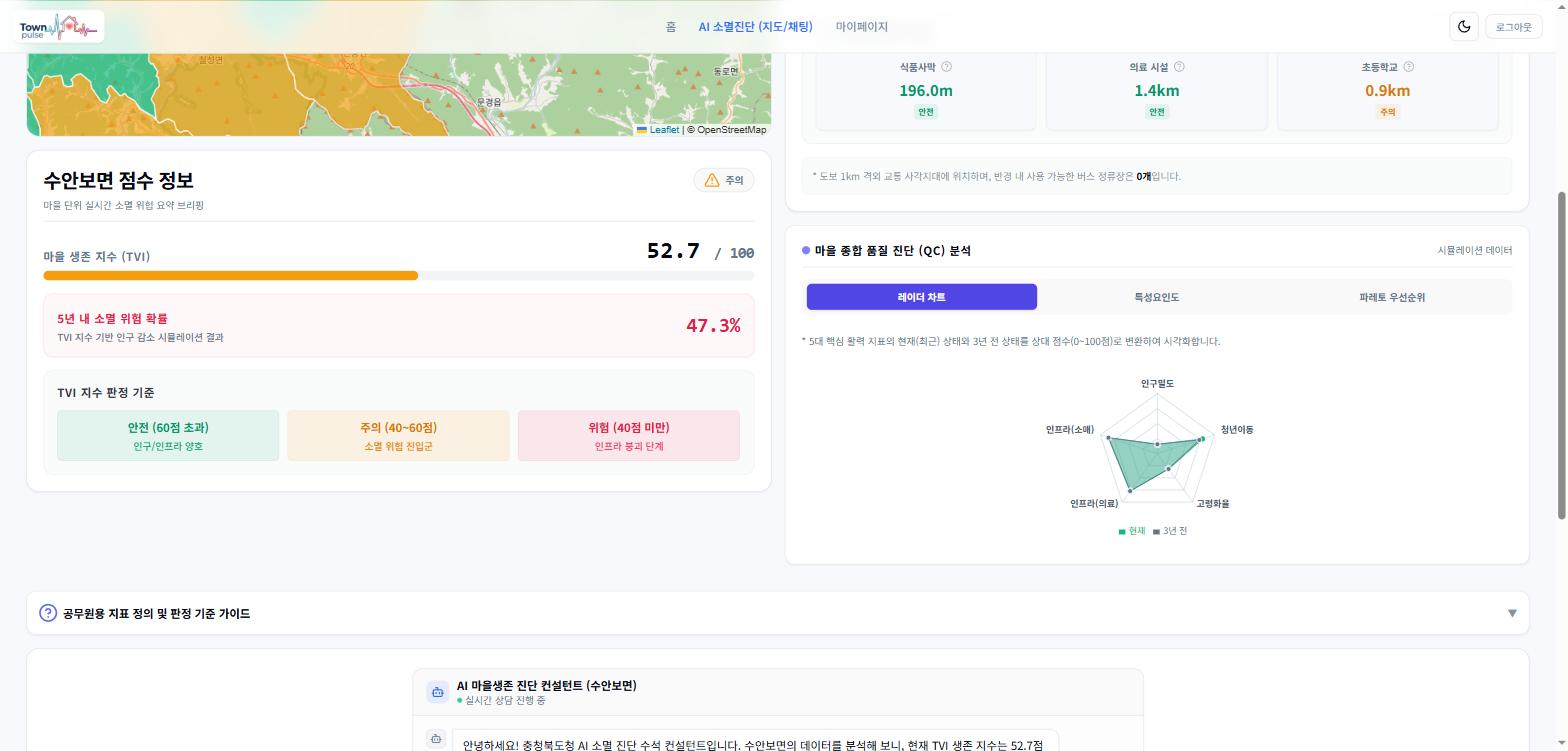Screen dimensions: 1568x751
Task: Go to 마이페이지 menu
Action: tap(862, 27)
